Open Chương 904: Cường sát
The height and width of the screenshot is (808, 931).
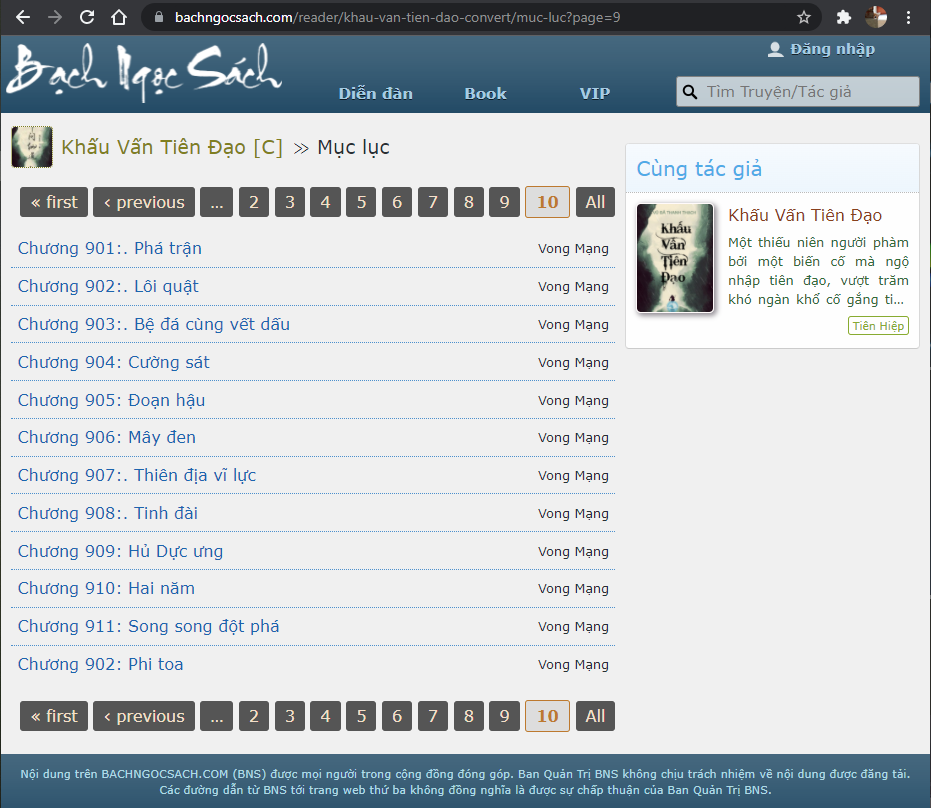click(x=114, y=362)
